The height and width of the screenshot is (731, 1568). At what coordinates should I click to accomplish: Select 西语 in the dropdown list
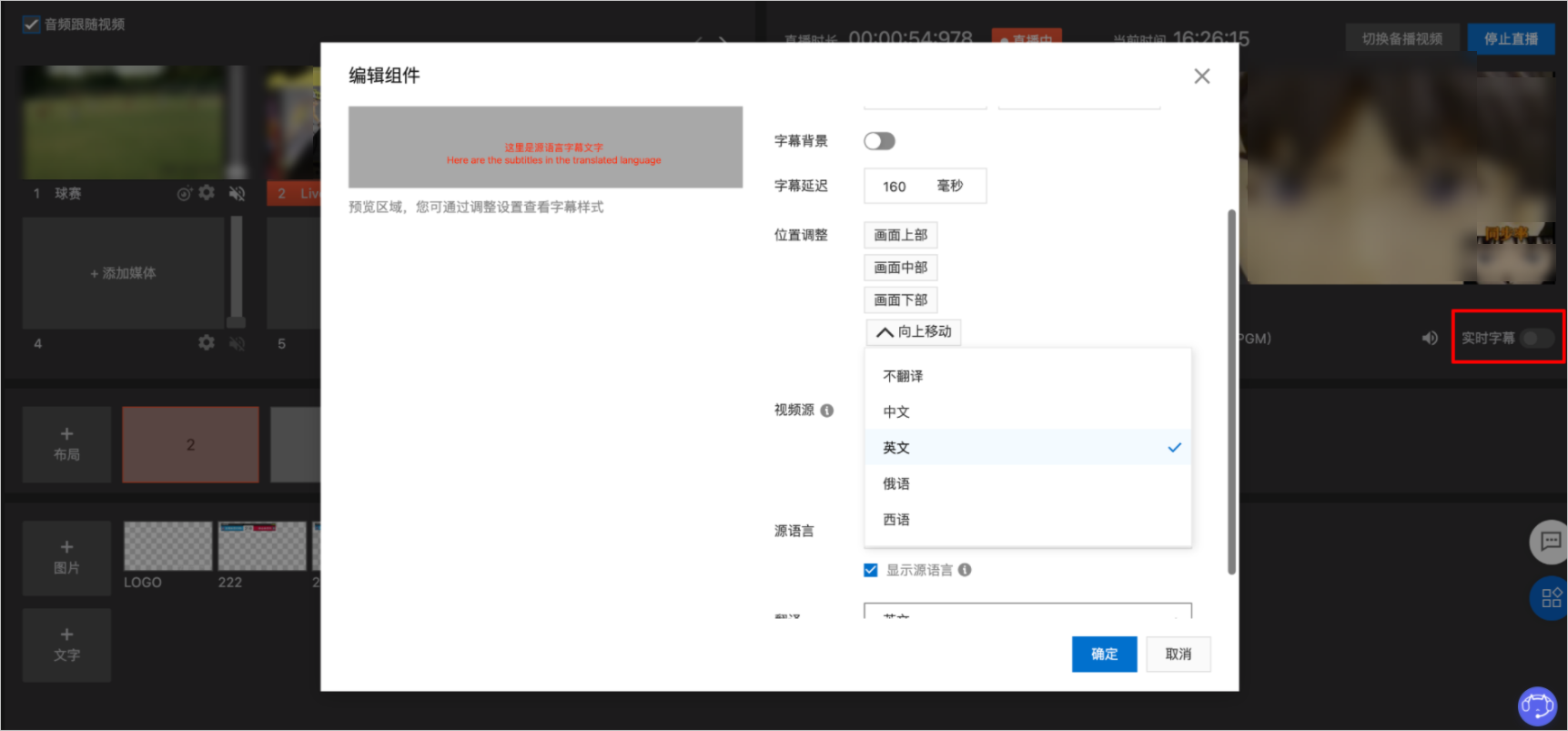tap(1027, 519)
